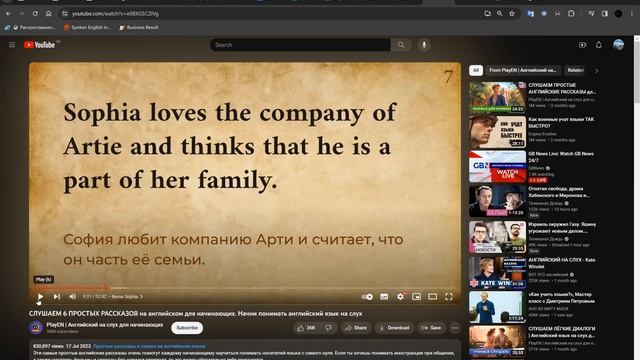
Task: Save the video to a playlist
Action: tap(431, 328)
